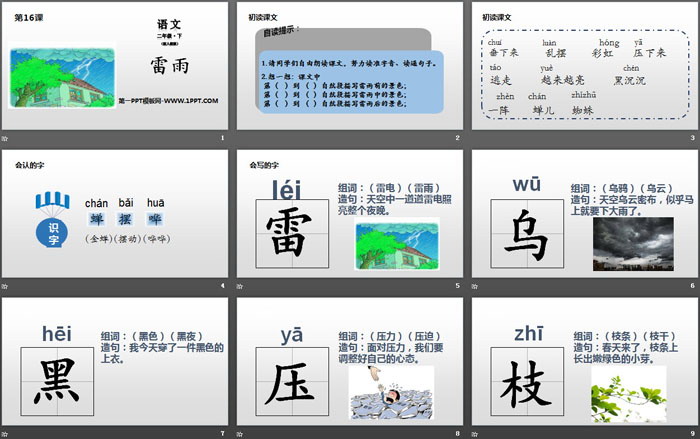This screenshot has width=700, height=439.
Task: Click the pinyin bǎi on slide 4
Action: (126, 203)
